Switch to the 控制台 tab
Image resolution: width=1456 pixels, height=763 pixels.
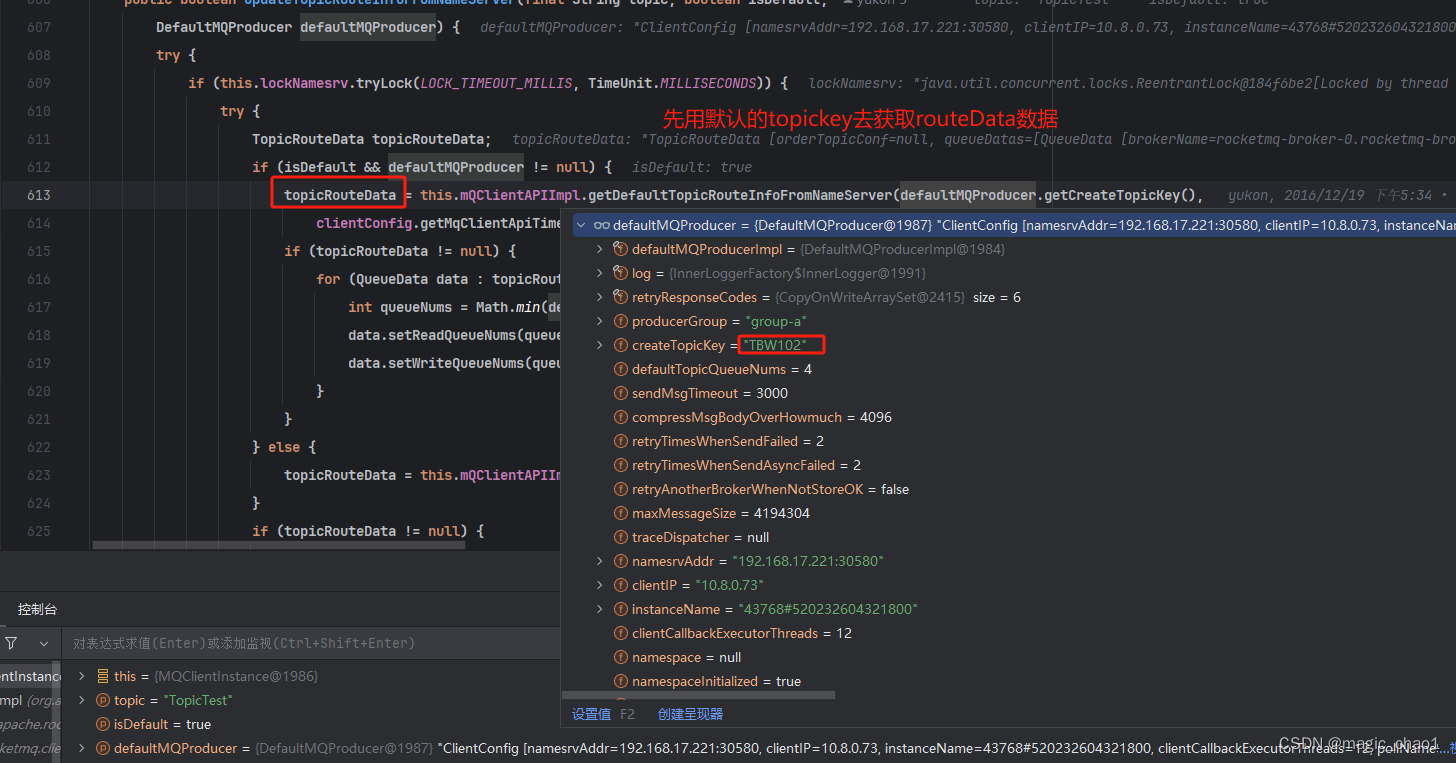pos(37,609)
